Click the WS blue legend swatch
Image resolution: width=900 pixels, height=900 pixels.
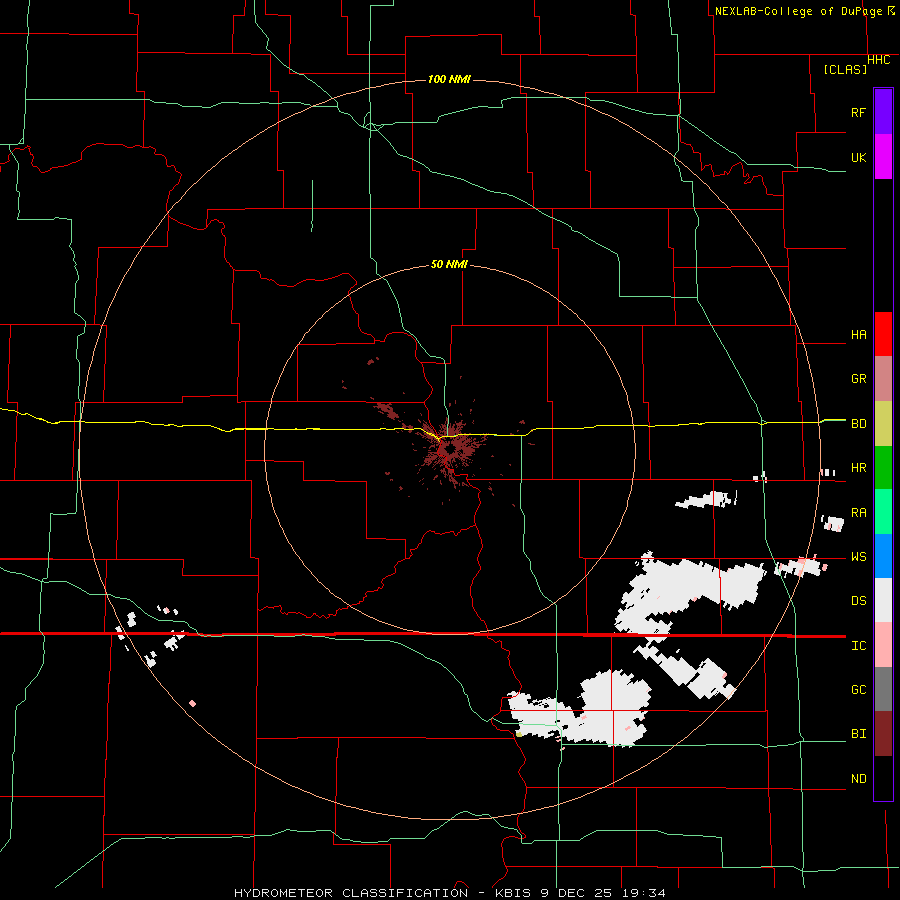883,556
